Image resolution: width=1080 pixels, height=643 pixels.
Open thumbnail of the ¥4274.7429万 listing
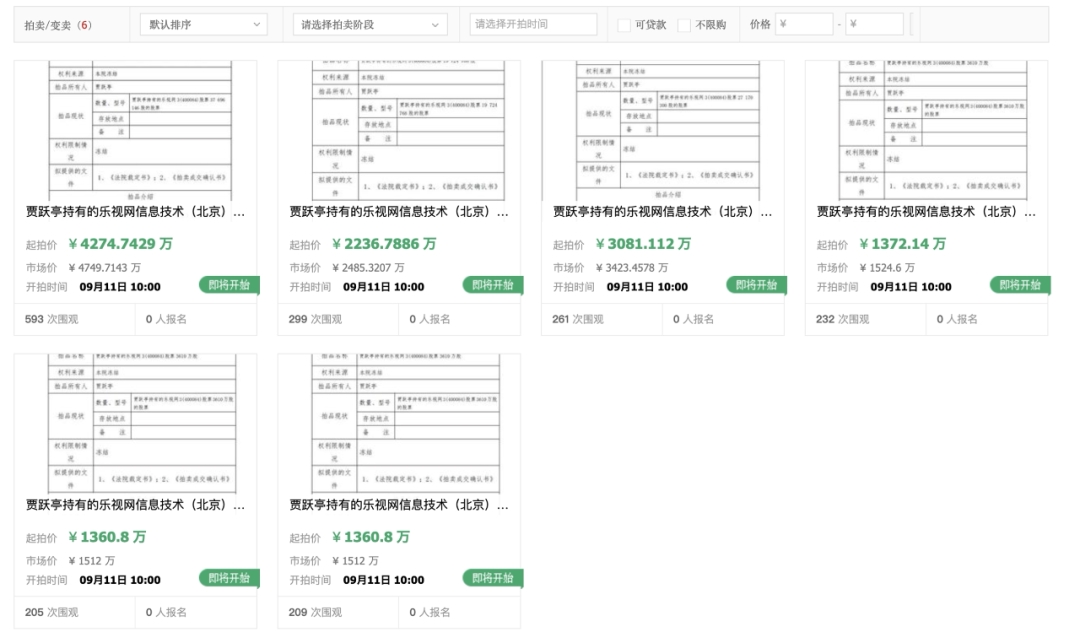(135, 130)
